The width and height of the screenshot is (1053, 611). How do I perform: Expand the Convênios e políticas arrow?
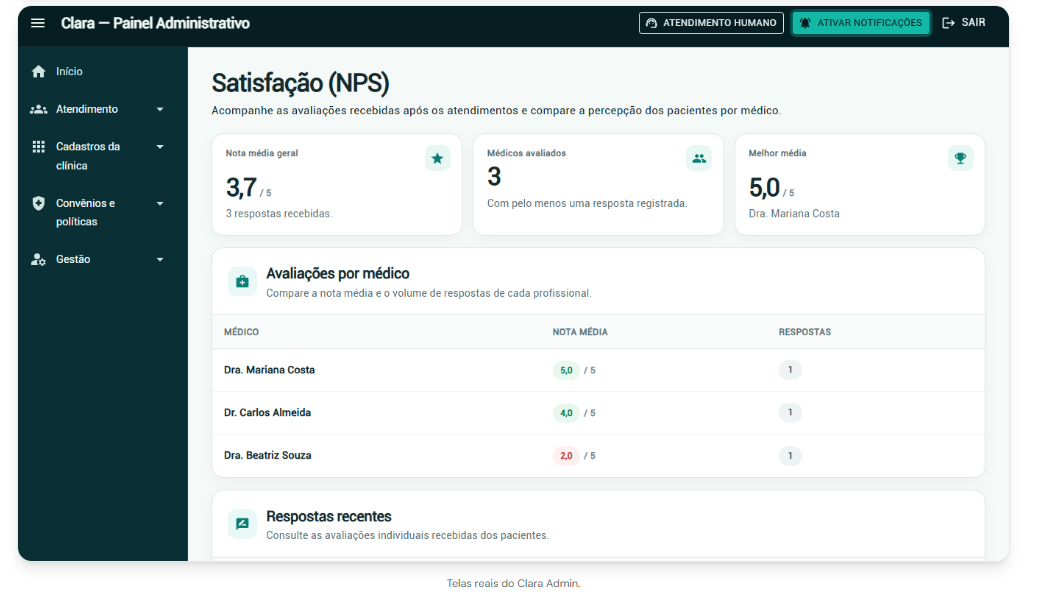point(160,203)
